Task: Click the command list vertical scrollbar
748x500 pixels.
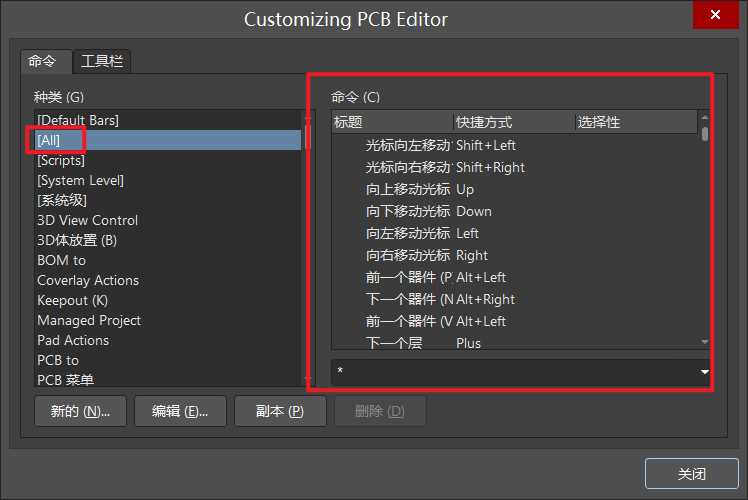Action: pyautogui.click(x=704, y=240)
